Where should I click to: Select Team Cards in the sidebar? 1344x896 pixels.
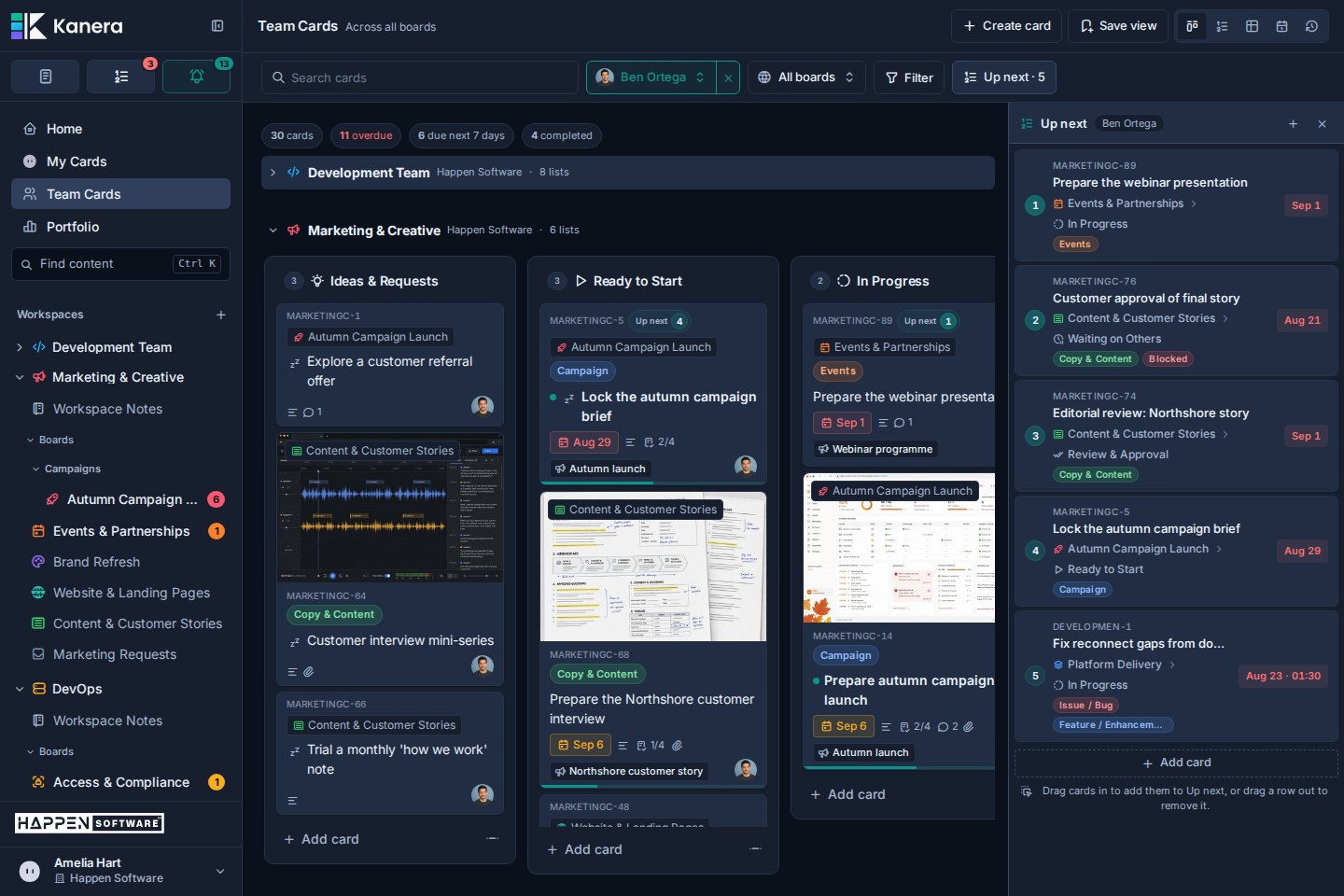point(120,194)
